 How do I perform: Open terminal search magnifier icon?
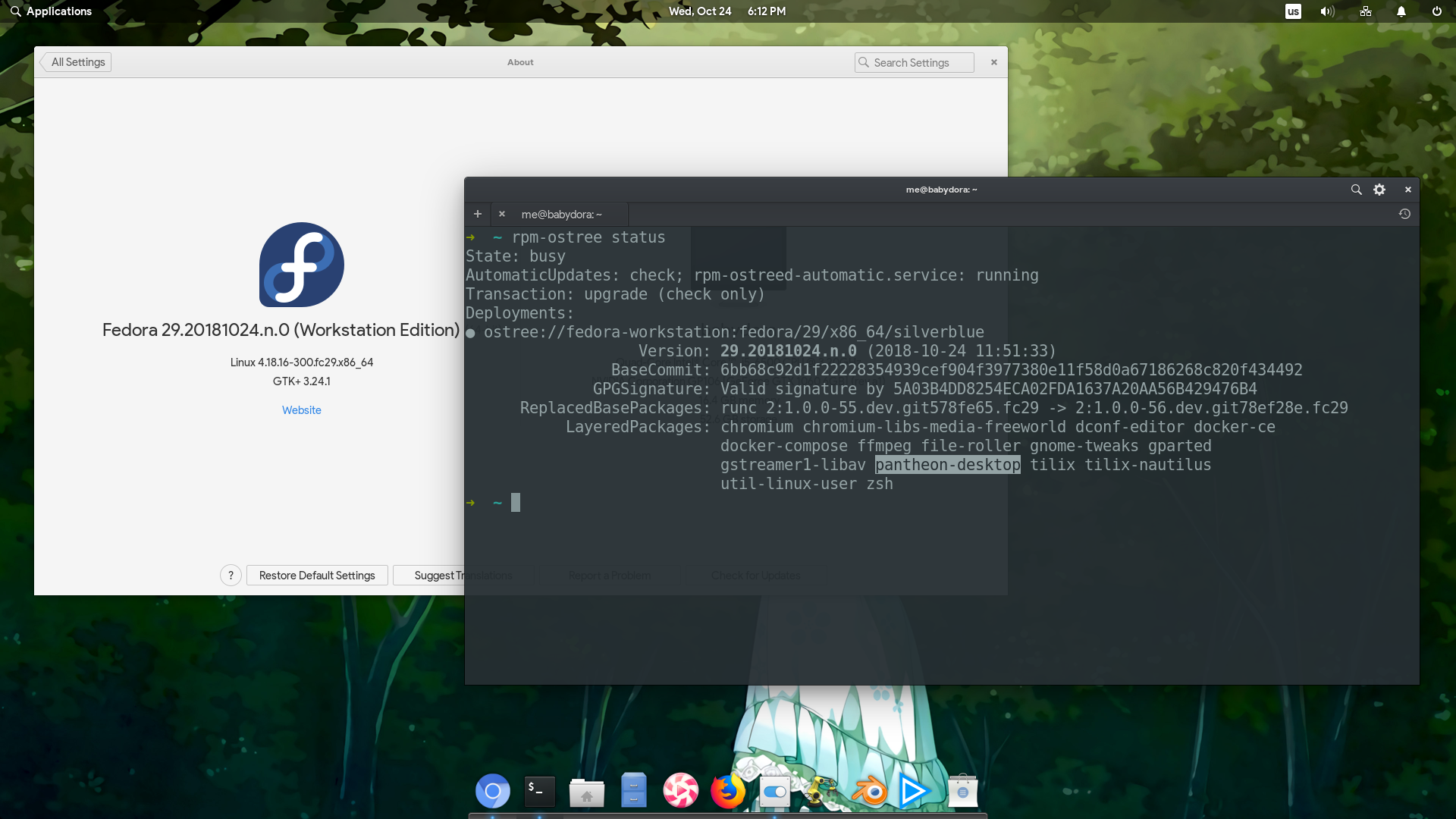(x=1357, y=190)
